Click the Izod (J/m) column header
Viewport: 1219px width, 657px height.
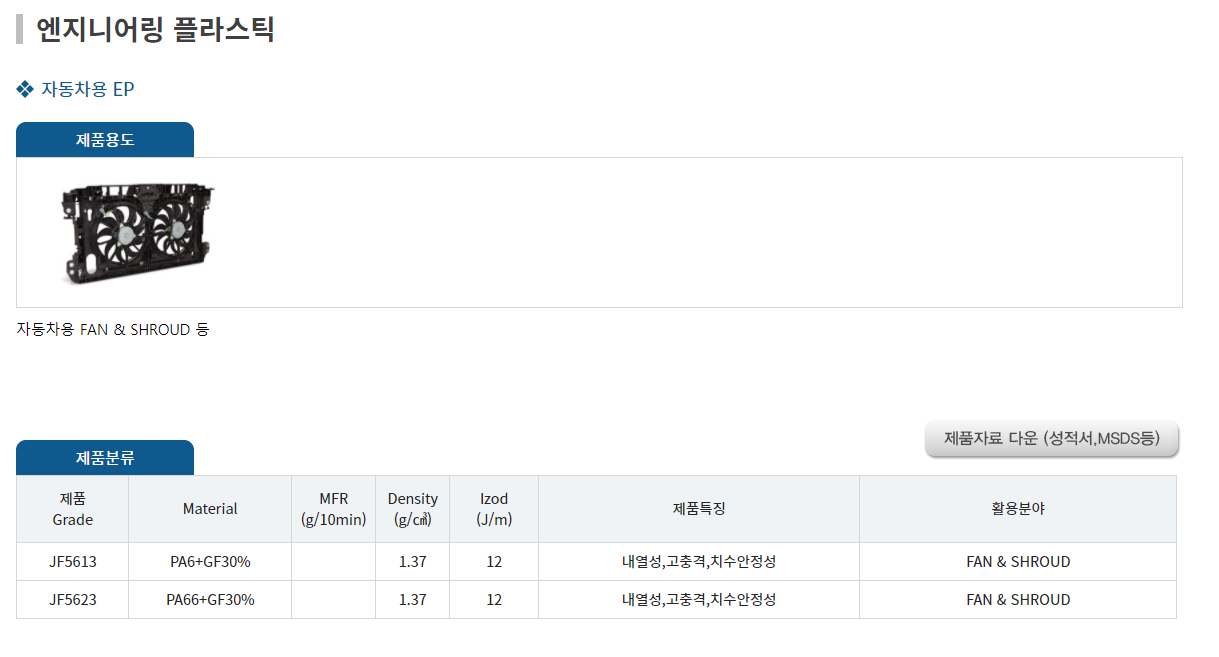(494, 509)
